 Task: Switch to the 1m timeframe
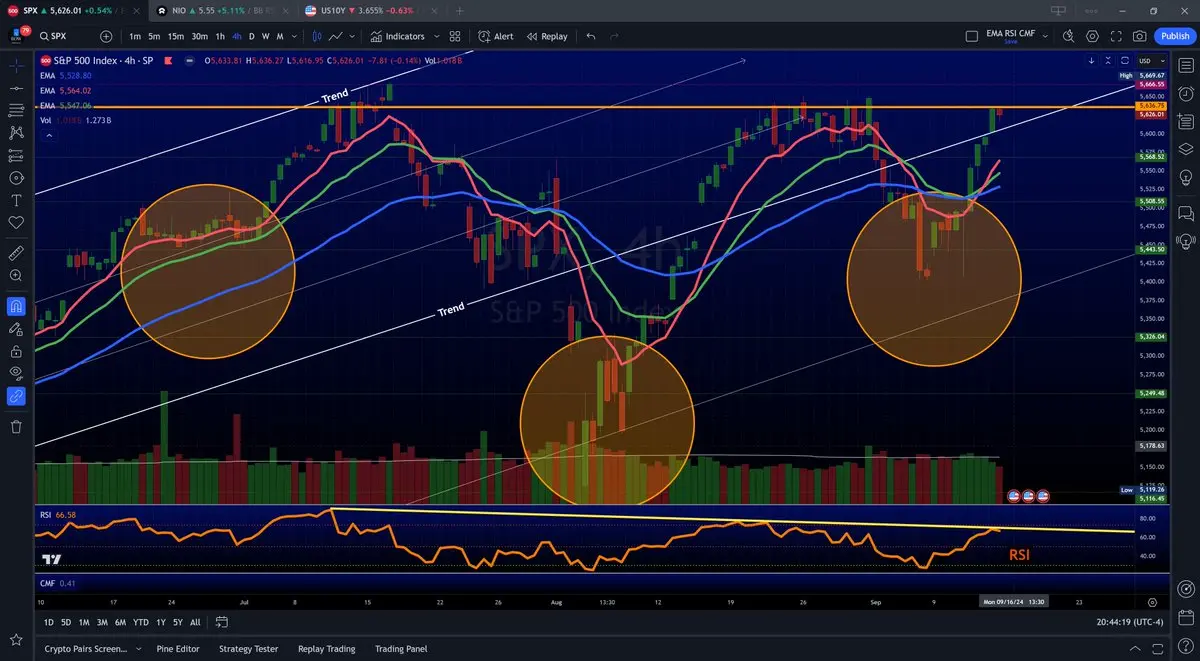[135, 36]
